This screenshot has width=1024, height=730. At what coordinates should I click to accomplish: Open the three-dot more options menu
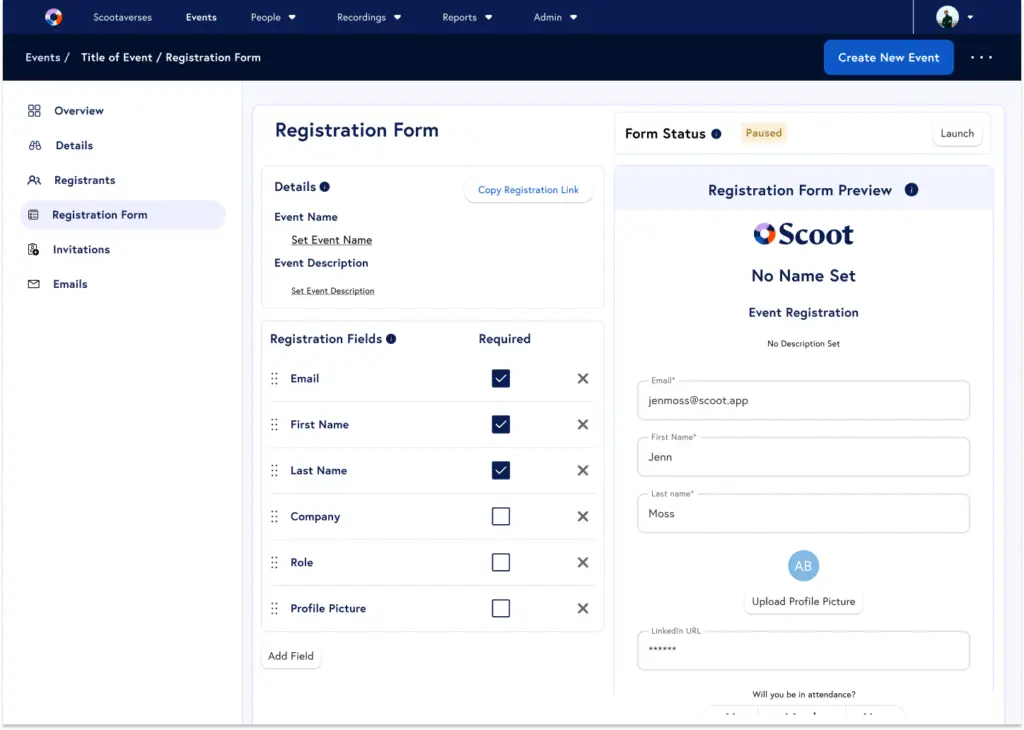pyautogui.click(x=981, y=58)
